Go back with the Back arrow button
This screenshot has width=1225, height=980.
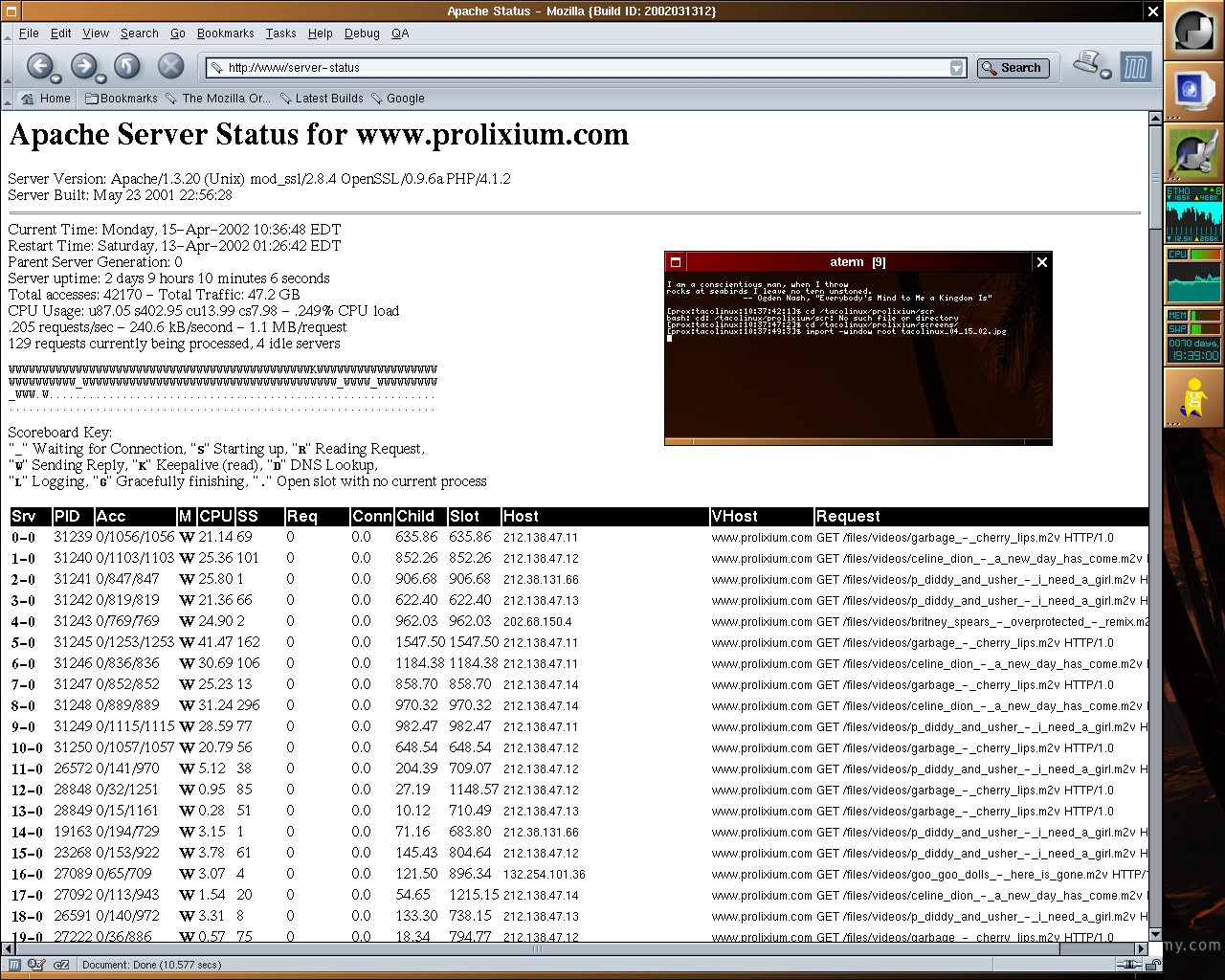[x=38, y=65]
